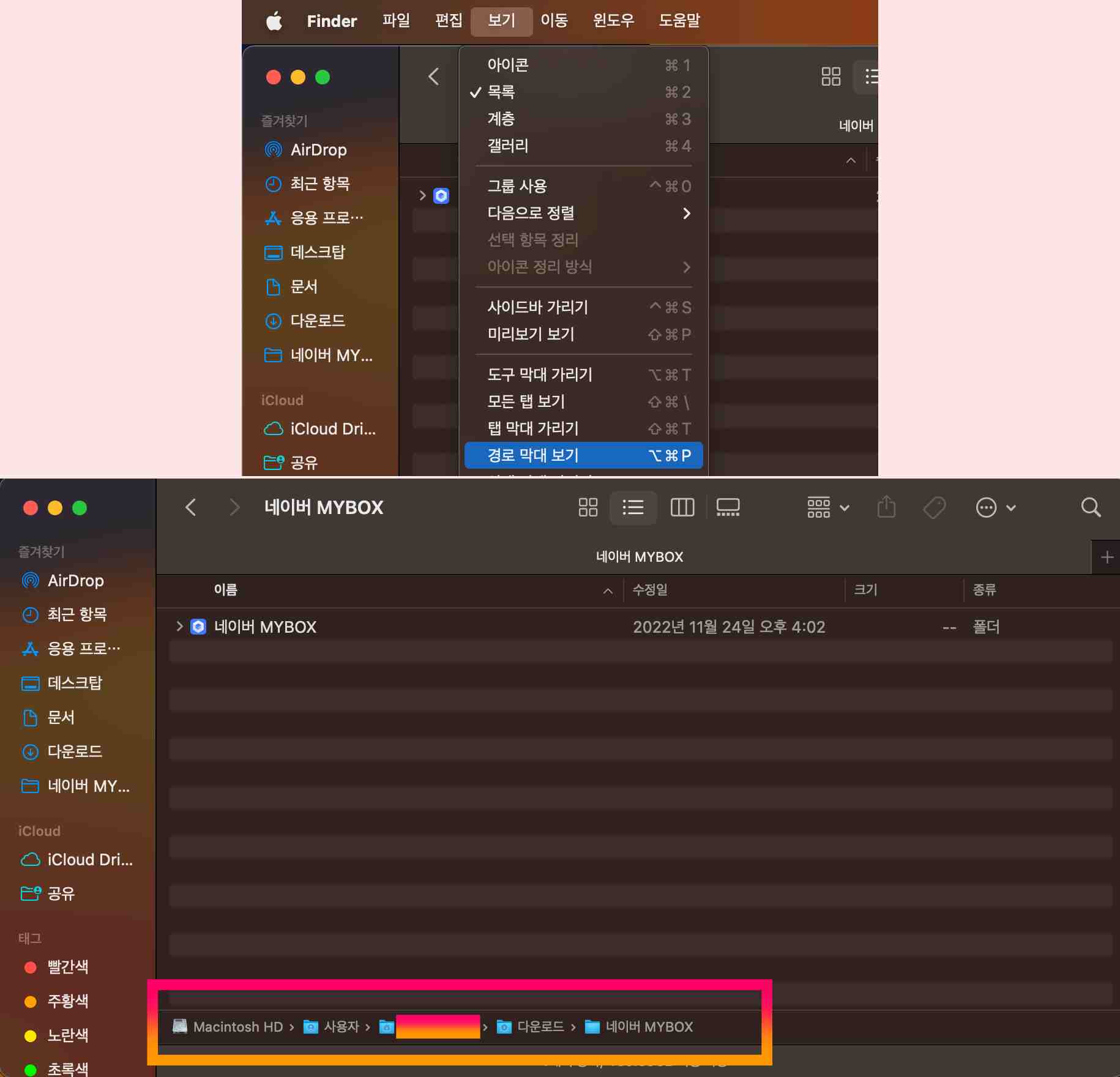Open 네이버 MY... in lower window sidebar

(75, 786)
